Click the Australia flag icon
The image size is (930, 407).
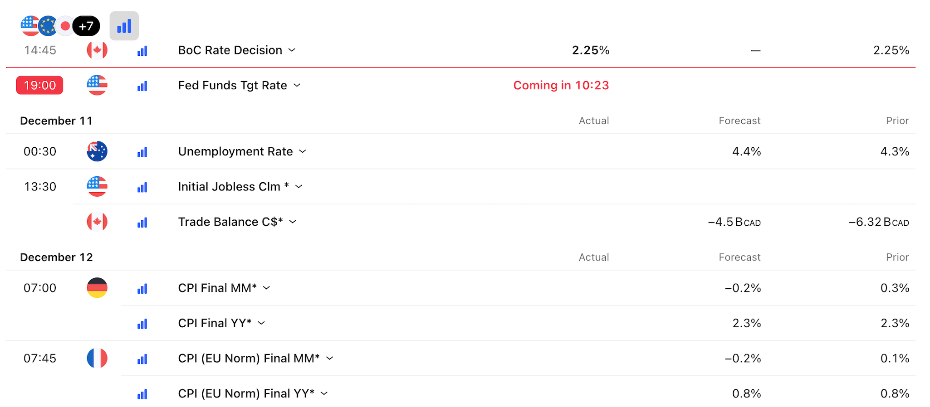pyautogui.click(x=97, y=152)
